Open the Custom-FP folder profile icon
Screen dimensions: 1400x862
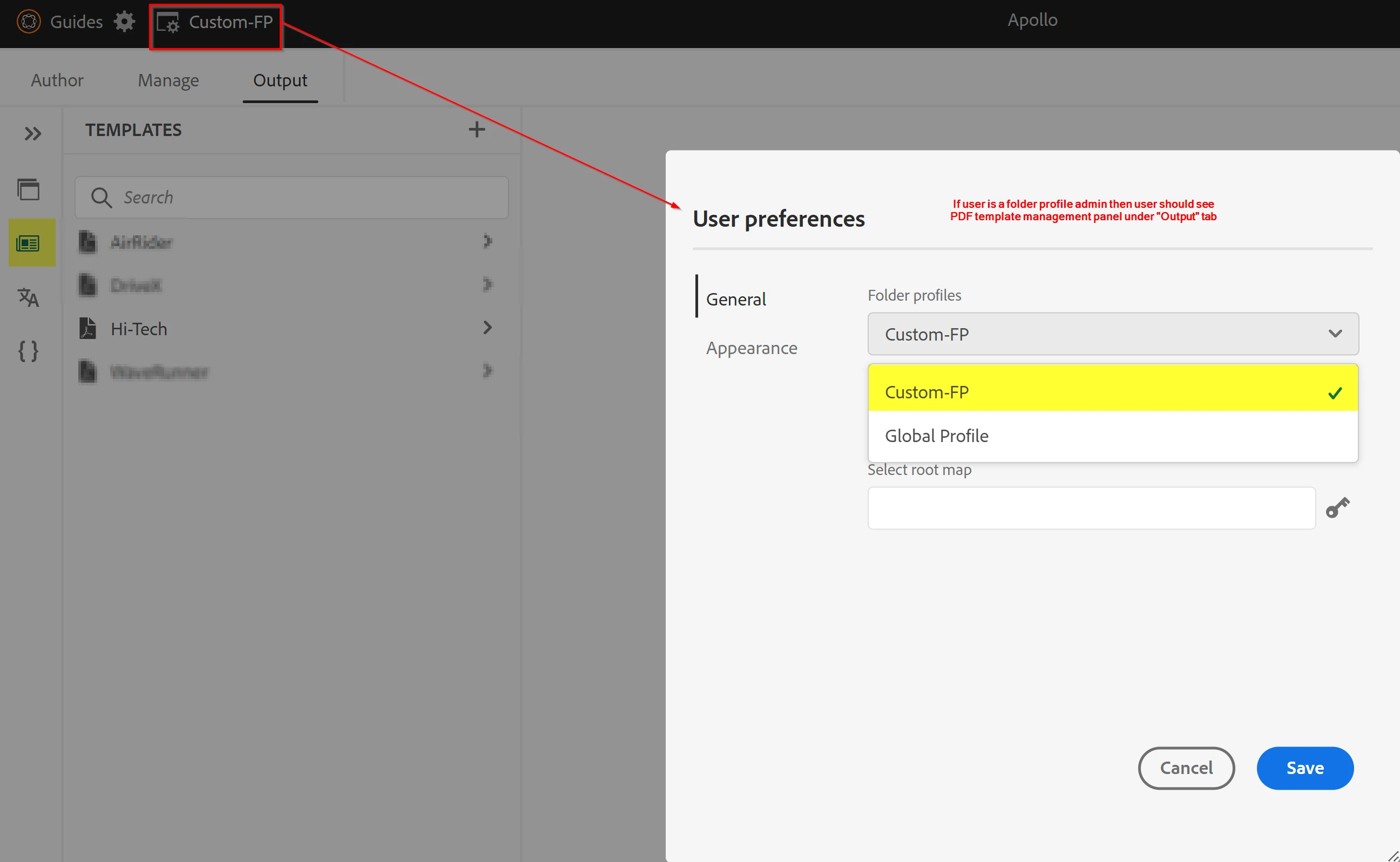[168, 23]
